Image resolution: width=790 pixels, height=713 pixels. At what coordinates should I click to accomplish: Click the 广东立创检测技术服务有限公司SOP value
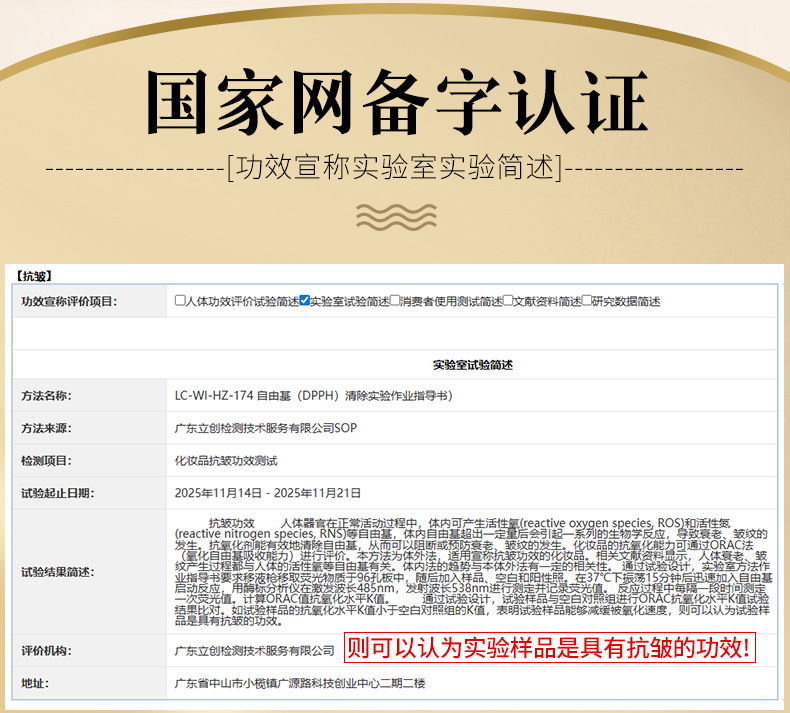click(x=266, y=428)
